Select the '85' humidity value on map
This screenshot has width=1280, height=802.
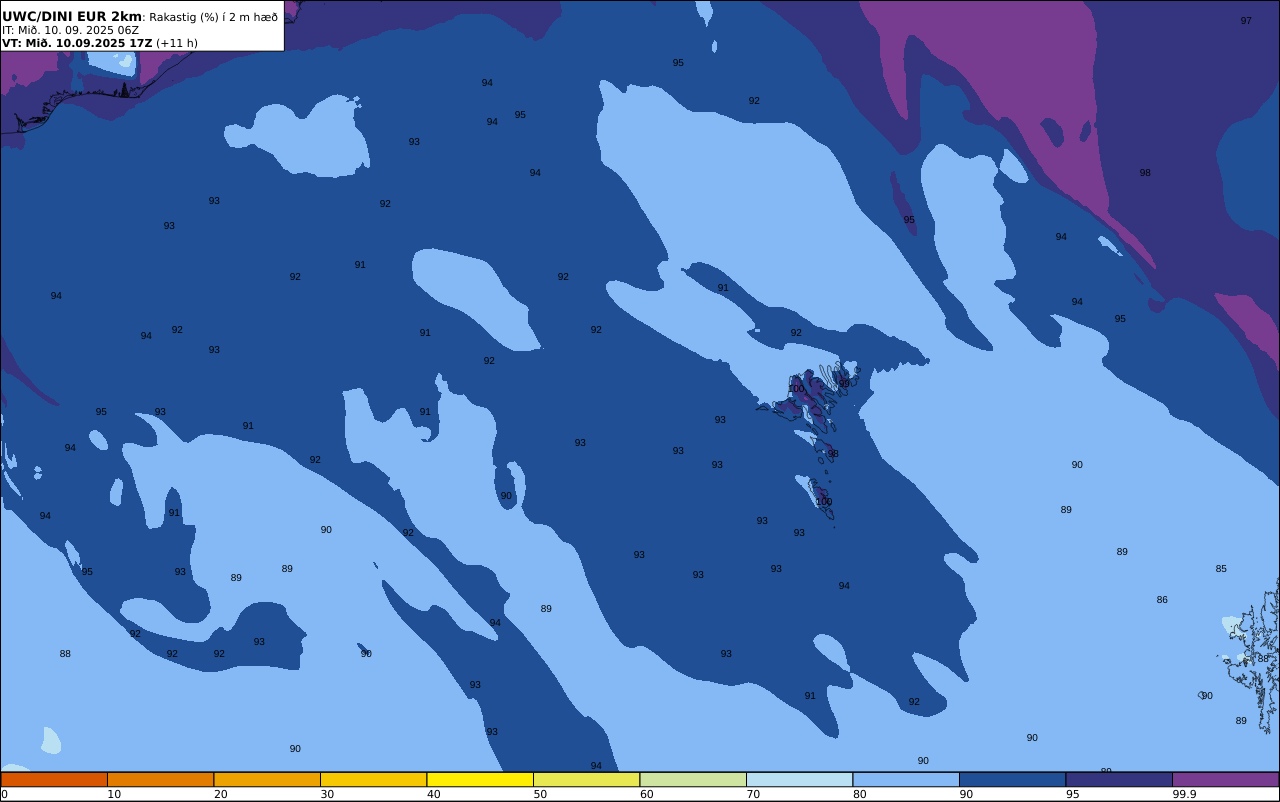[1221, 569]
